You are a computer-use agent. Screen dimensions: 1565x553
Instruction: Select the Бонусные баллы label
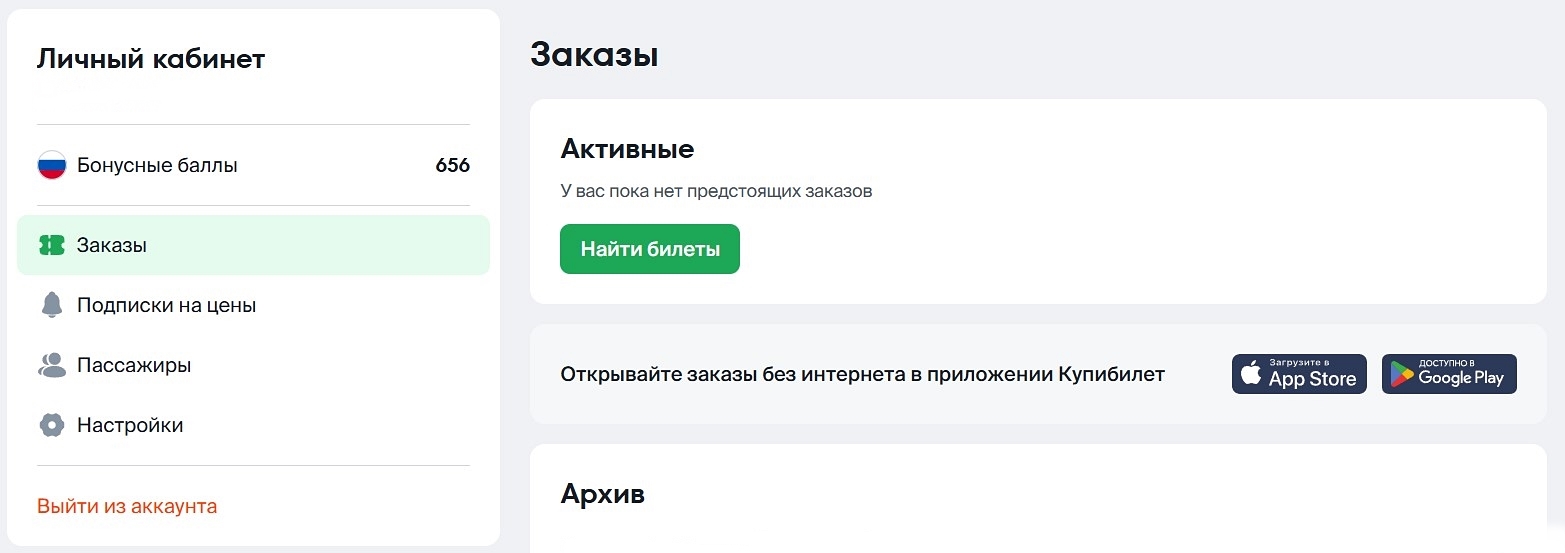coord(157,166)
